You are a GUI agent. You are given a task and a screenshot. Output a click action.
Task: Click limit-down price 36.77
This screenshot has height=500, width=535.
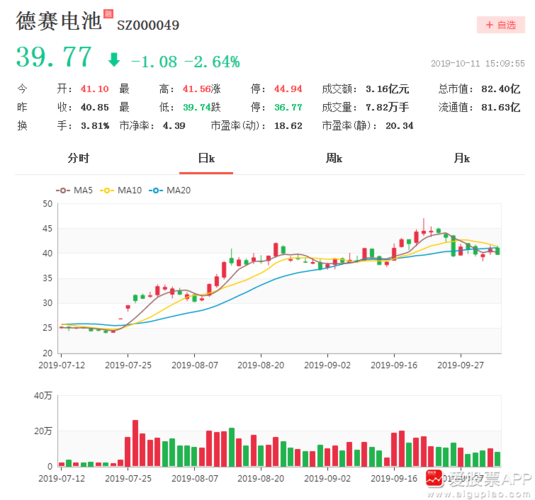pos(288,108)
